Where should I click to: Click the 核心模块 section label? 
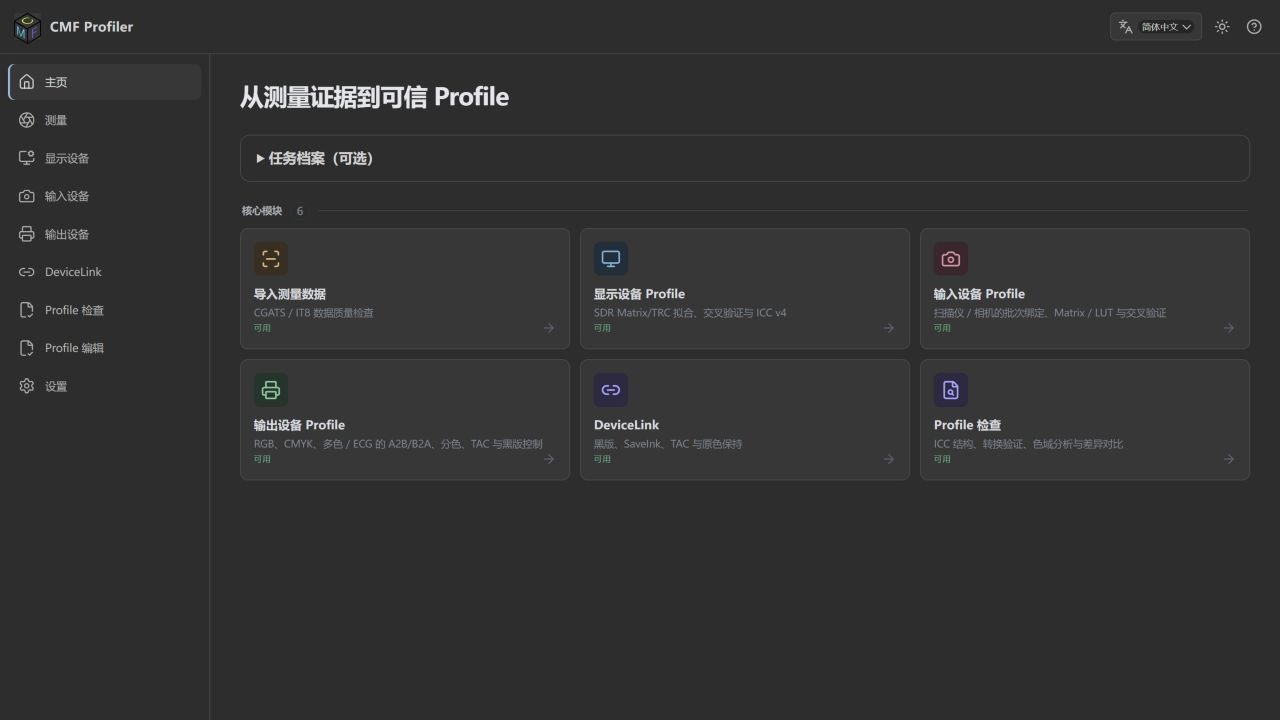(x=262, y=211)
